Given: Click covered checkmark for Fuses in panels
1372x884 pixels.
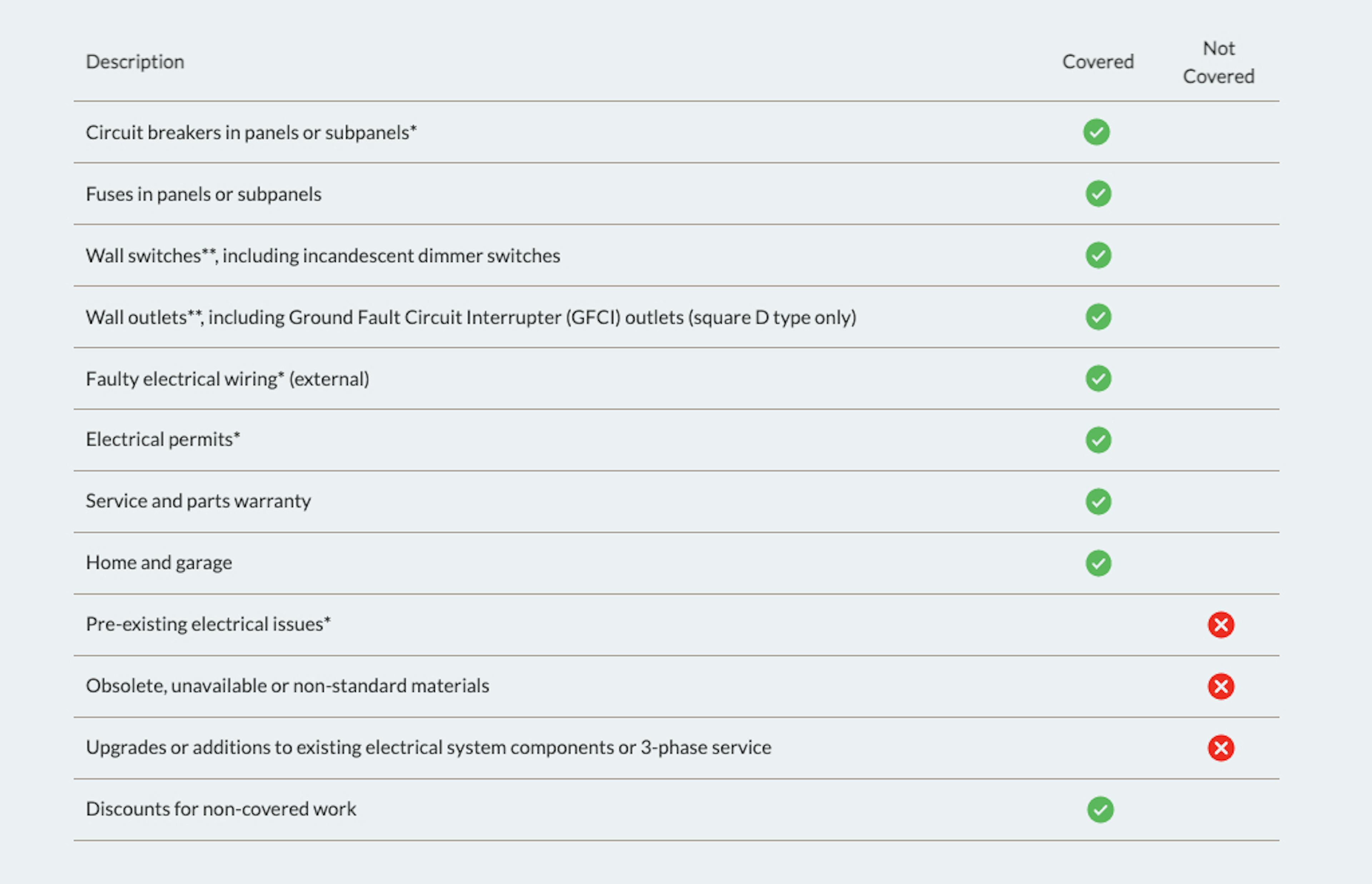Looking at the screenshot, I should (1098, 194).
